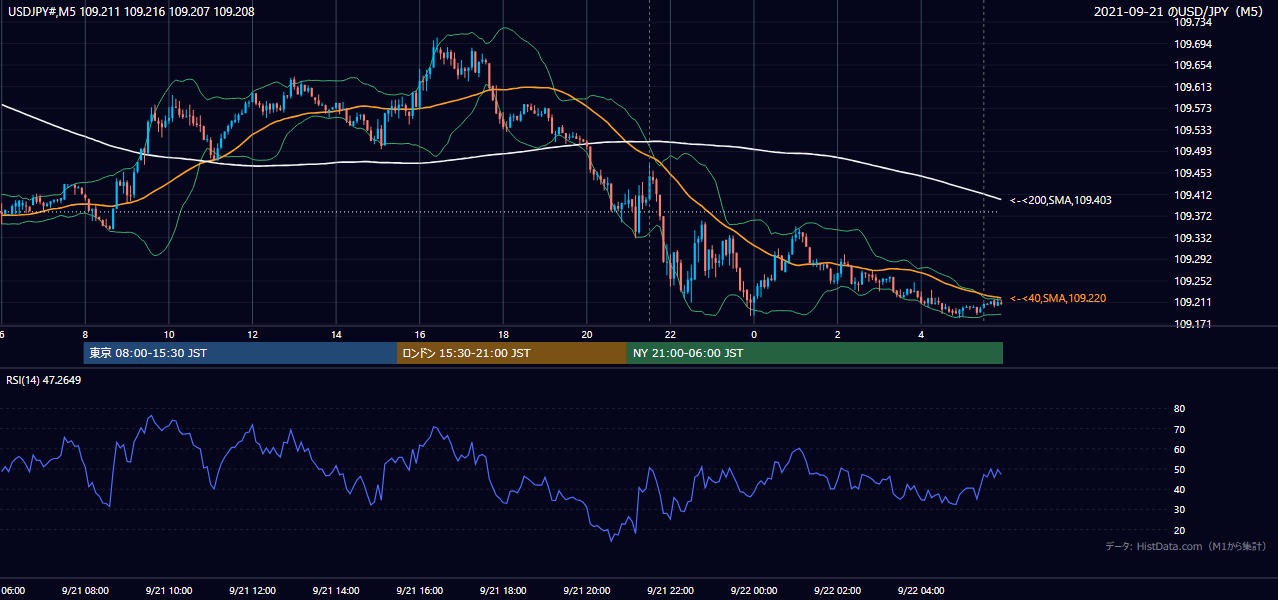Select the 東京 08:00-15:30 JST session bar
The width and height of the screenshot is (1278, 600).
pyautogui.click(x=240, y=353)
